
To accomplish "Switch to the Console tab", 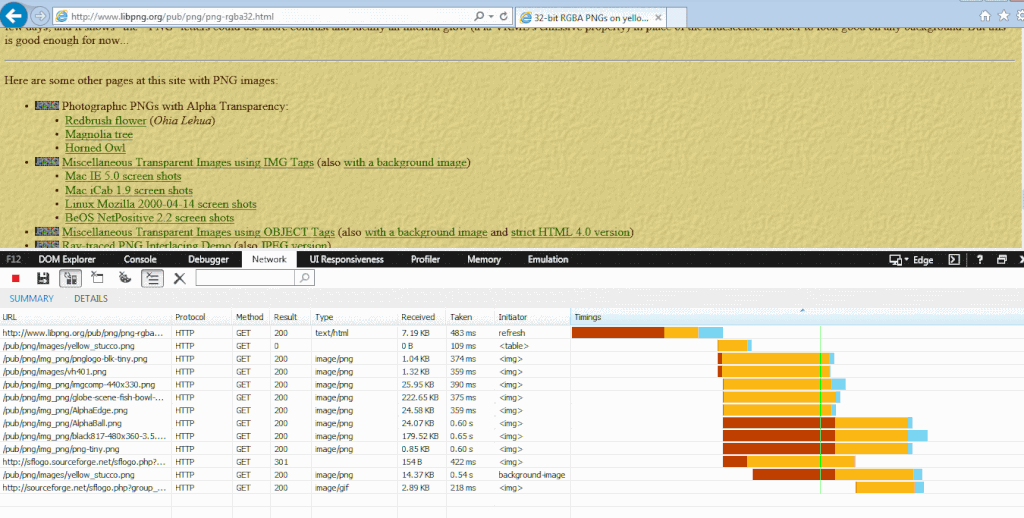I will [140, 259].
